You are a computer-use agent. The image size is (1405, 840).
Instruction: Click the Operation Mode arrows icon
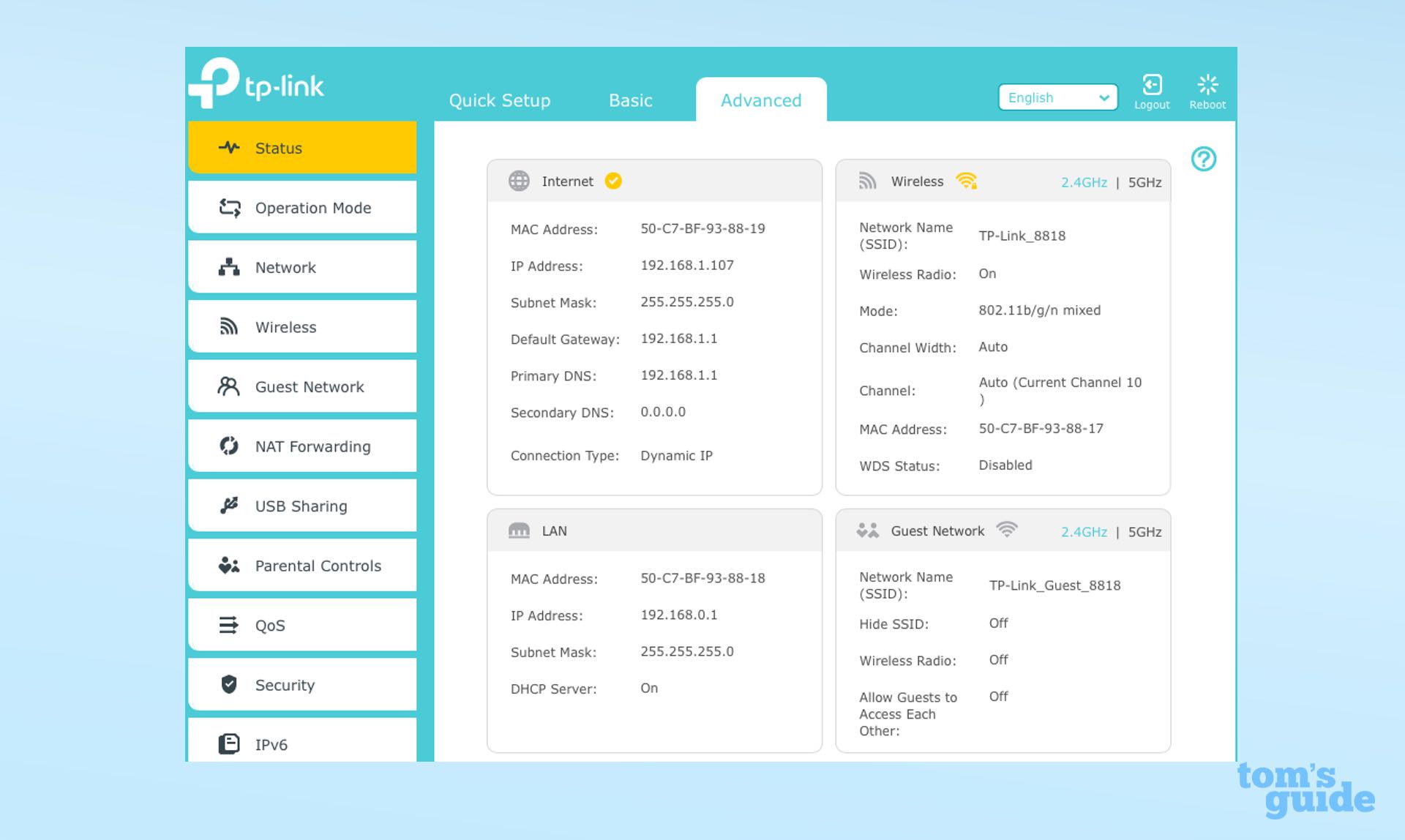(230, 208)
